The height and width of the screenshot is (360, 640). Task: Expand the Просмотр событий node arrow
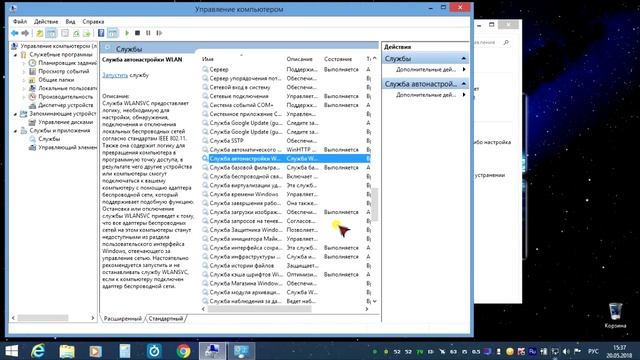[x=24, y=71]
